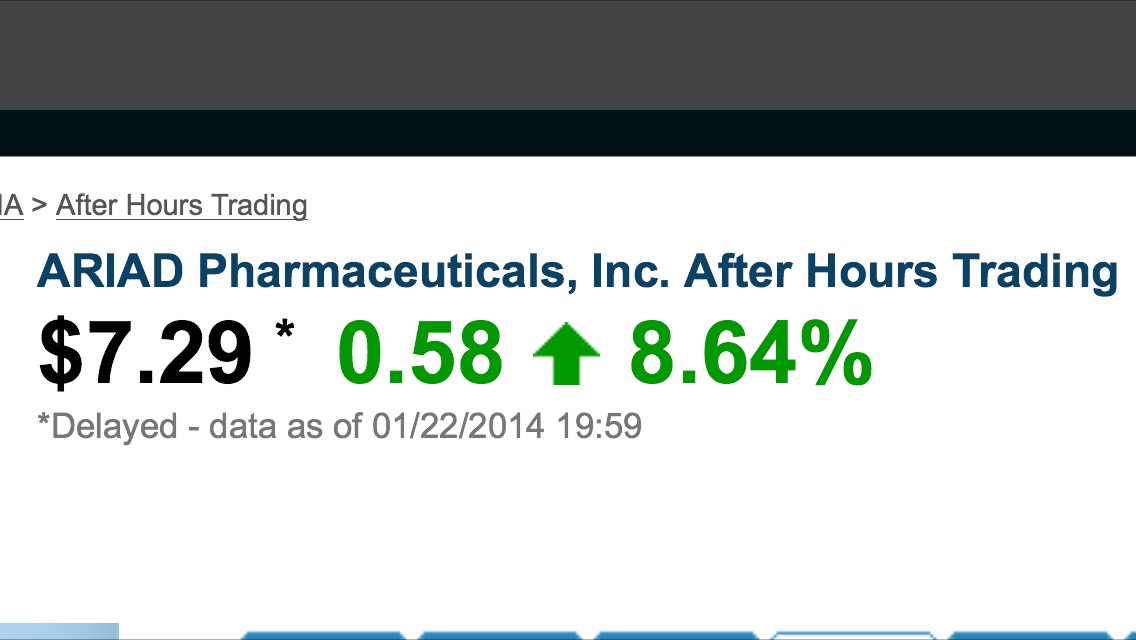
Task: Open the After Hours Trading breadcrumb link
Action: pyautogui.click(x=181, y=206)
